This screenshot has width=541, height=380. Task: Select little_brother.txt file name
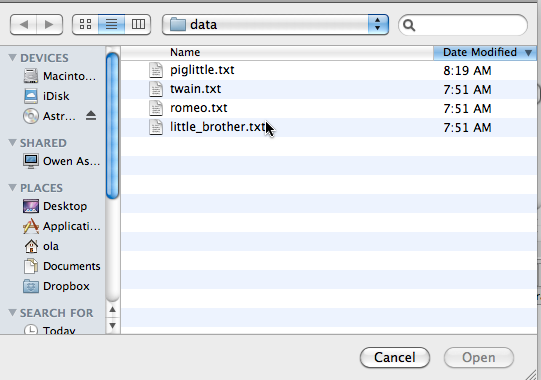(x=218, y=127)
